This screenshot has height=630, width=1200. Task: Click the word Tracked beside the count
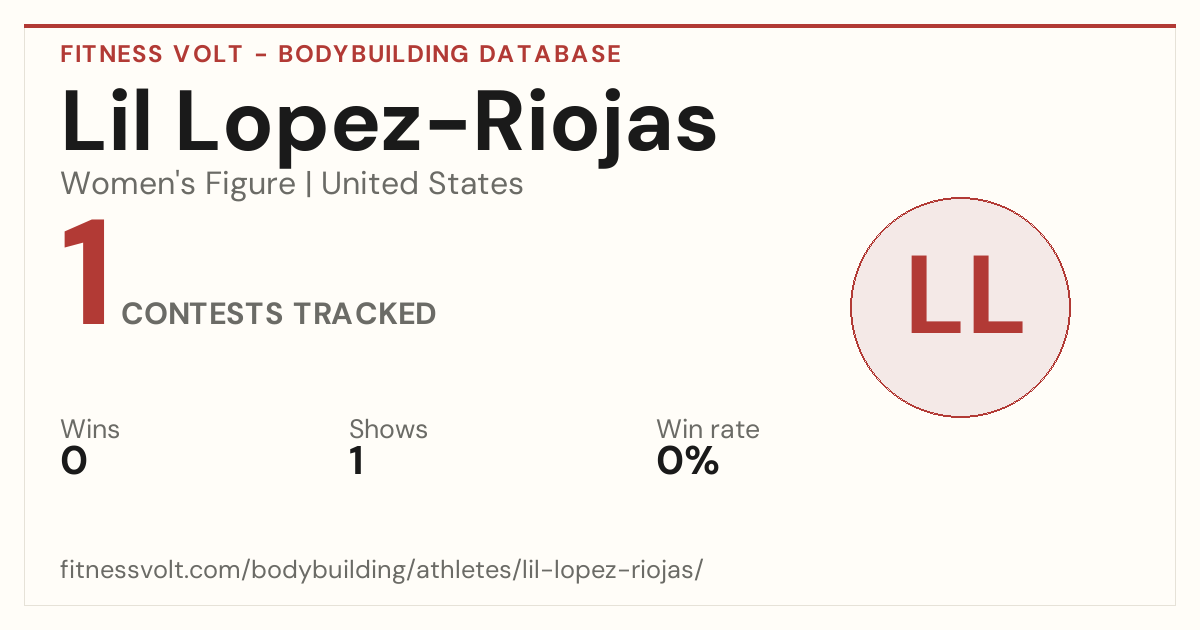pos(364,314)
